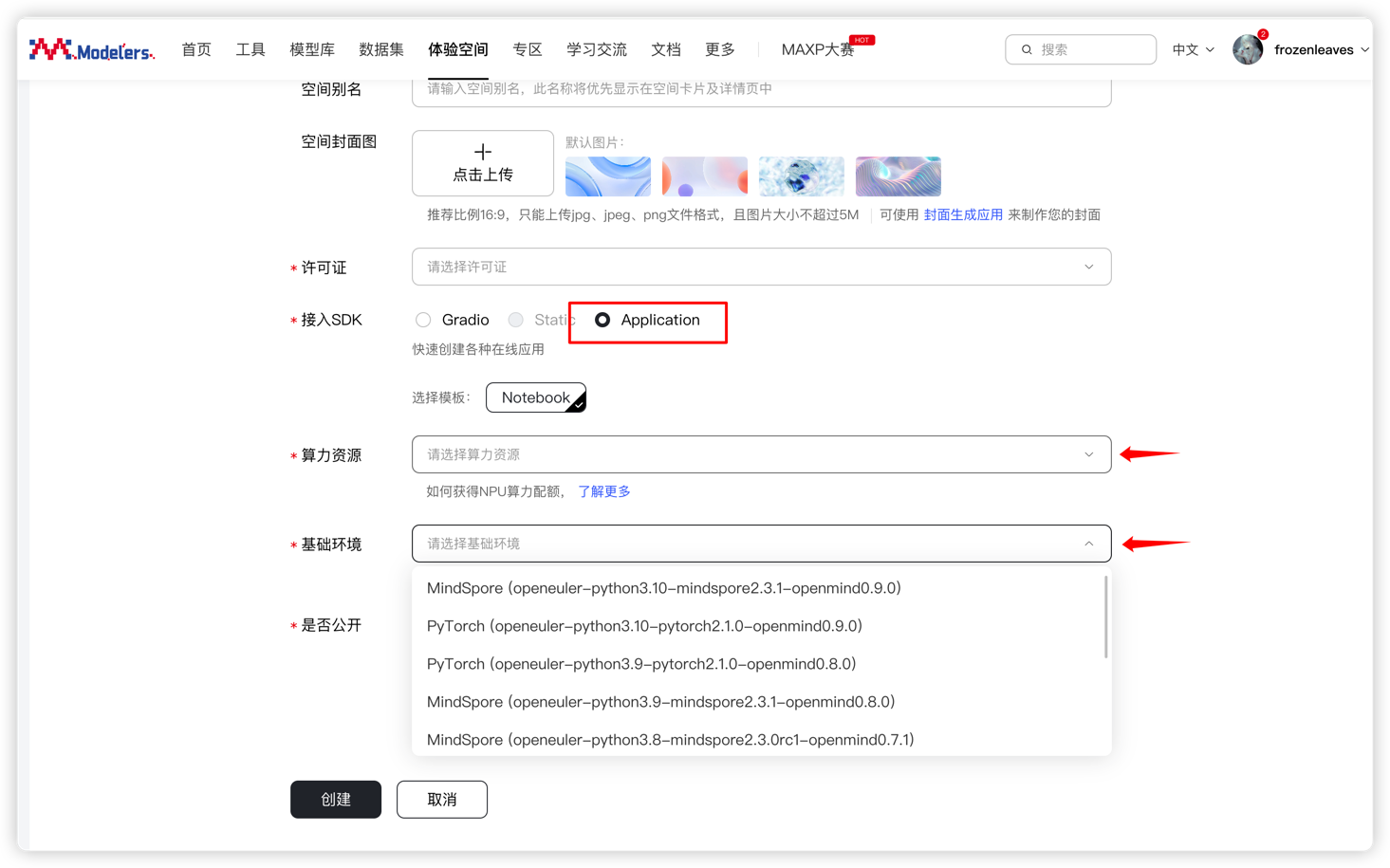Select MindSpore python3.10 mindspore2.3.1 openmind0.9.0
Image resolution: width=1390 pixels, height=868 pixels.
761,588
